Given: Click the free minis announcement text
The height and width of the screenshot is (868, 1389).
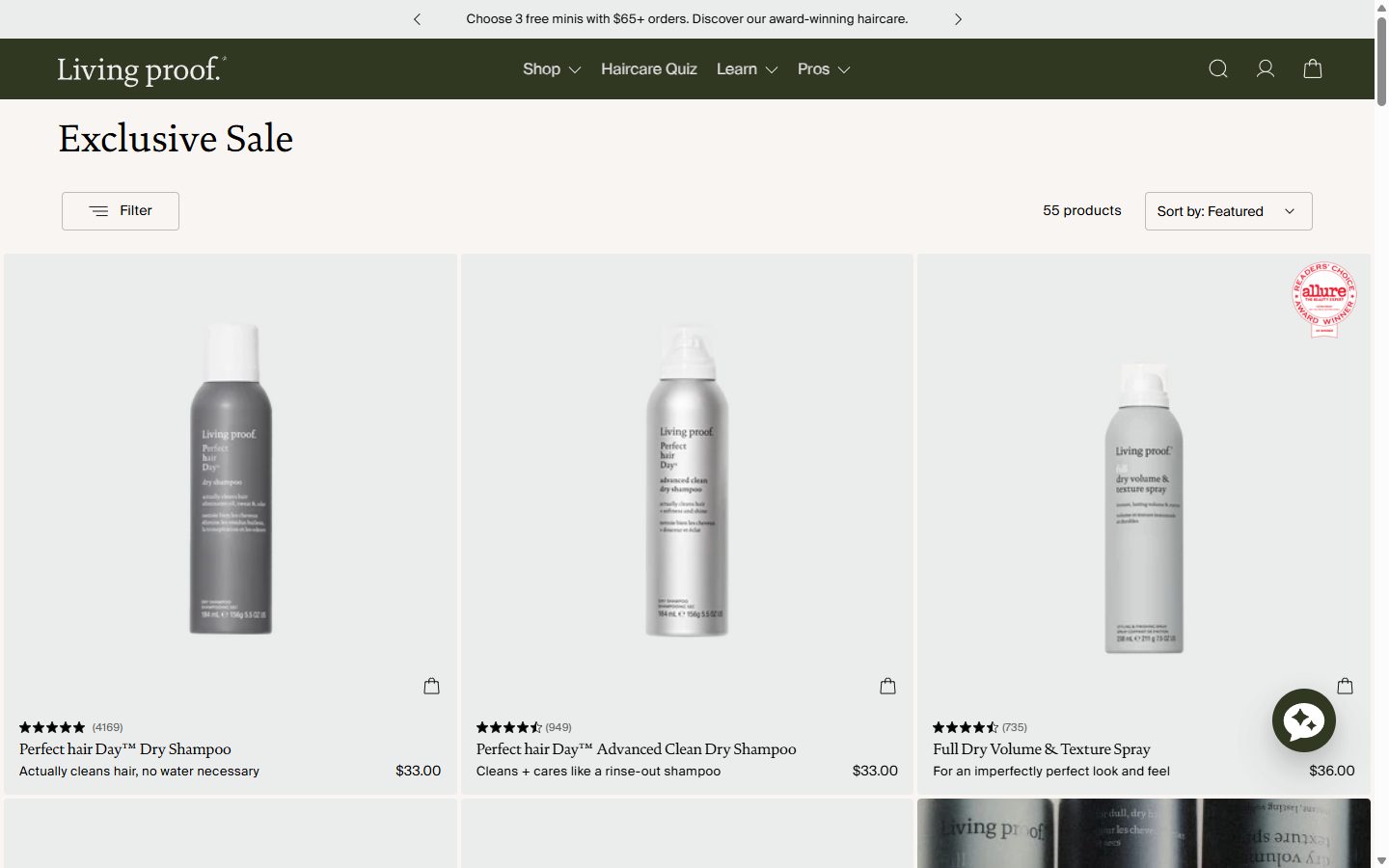Looking at the screenshot, I should coord(687,19).
